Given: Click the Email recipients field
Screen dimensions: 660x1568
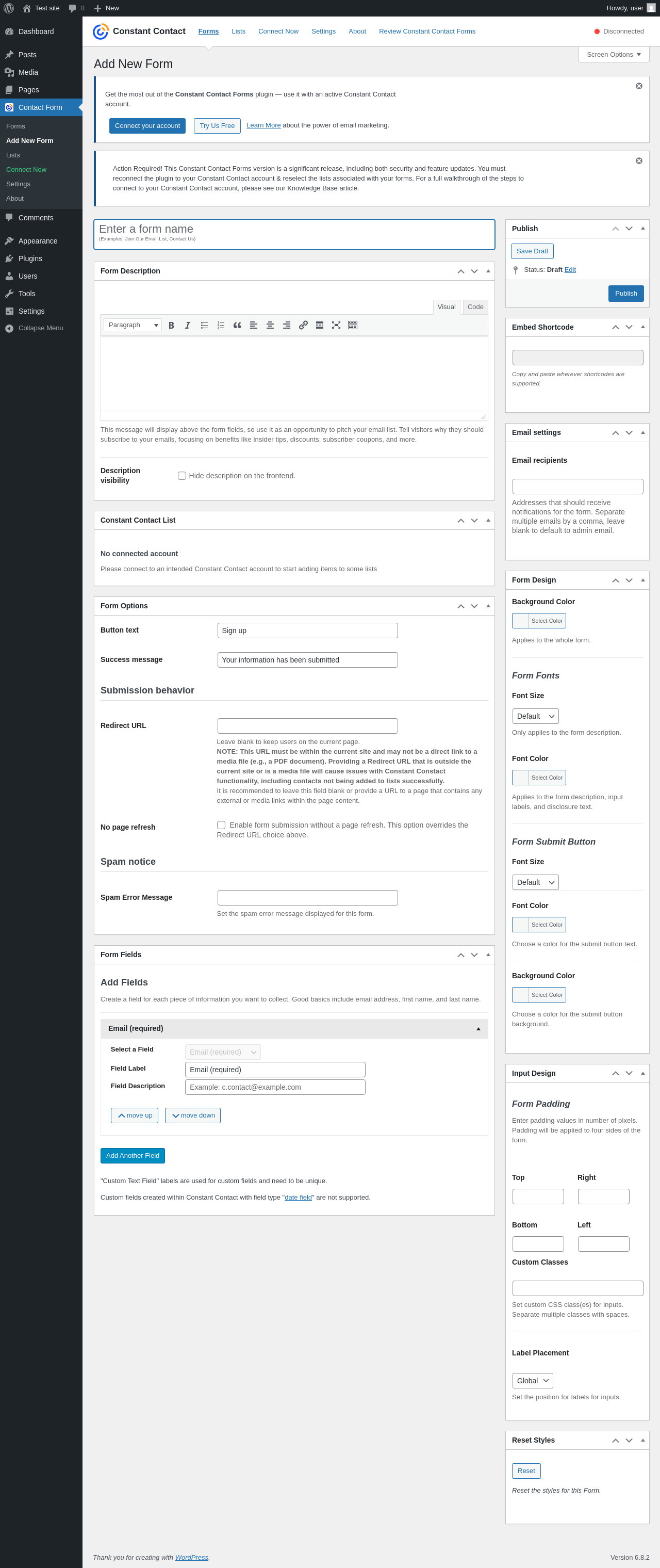Looking at the screenshot, I should (578, 487).
